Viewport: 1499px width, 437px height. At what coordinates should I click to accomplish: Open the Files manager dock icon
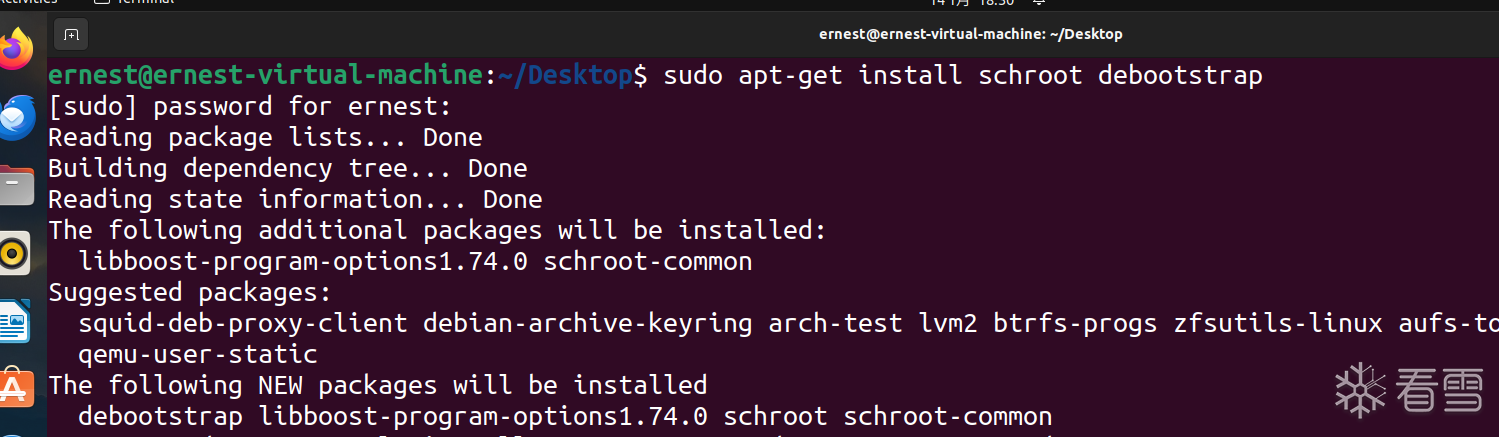(17, 185)
